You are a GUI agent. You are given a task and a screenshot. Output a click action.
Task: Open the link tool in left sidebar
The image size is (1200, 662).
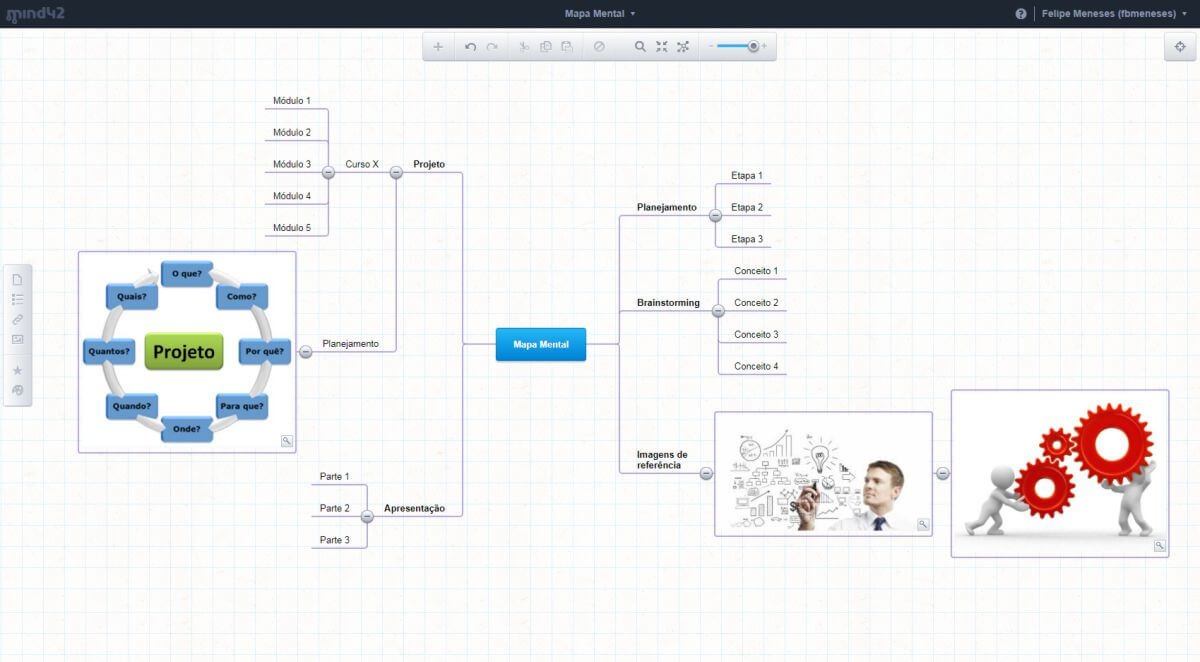(x=17, y=320)
